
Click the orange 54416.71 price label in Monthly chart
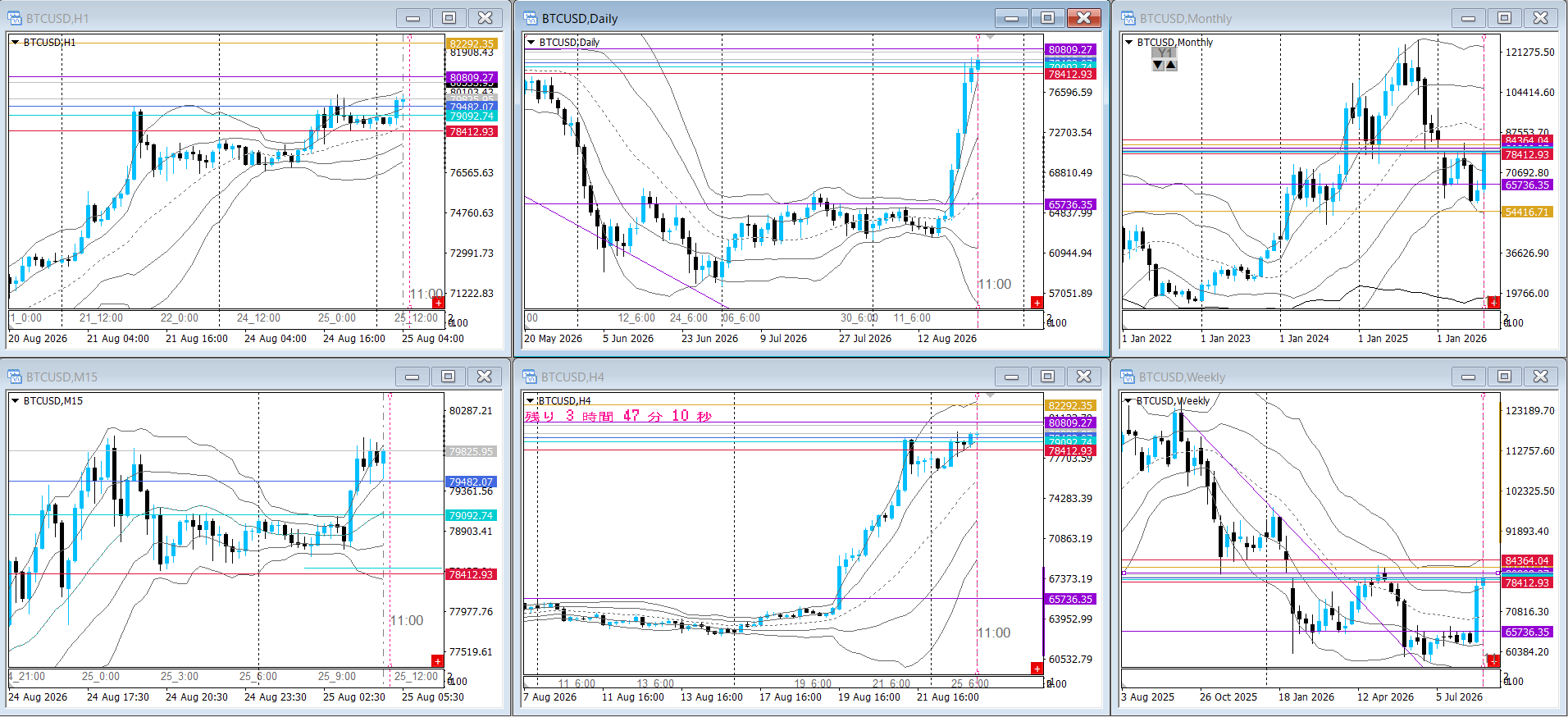point(1527,212)
